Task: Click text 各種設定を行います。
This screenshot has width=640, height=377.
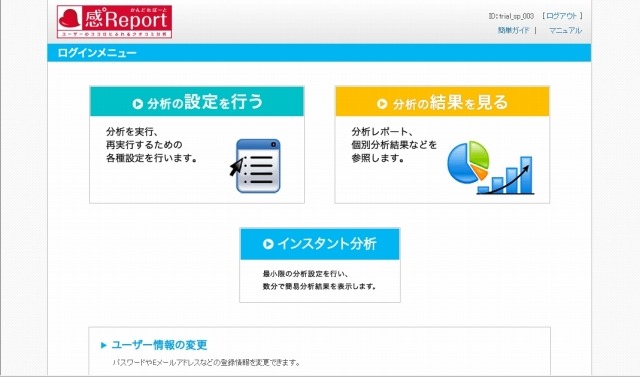Action: click(x=151, y=158)
